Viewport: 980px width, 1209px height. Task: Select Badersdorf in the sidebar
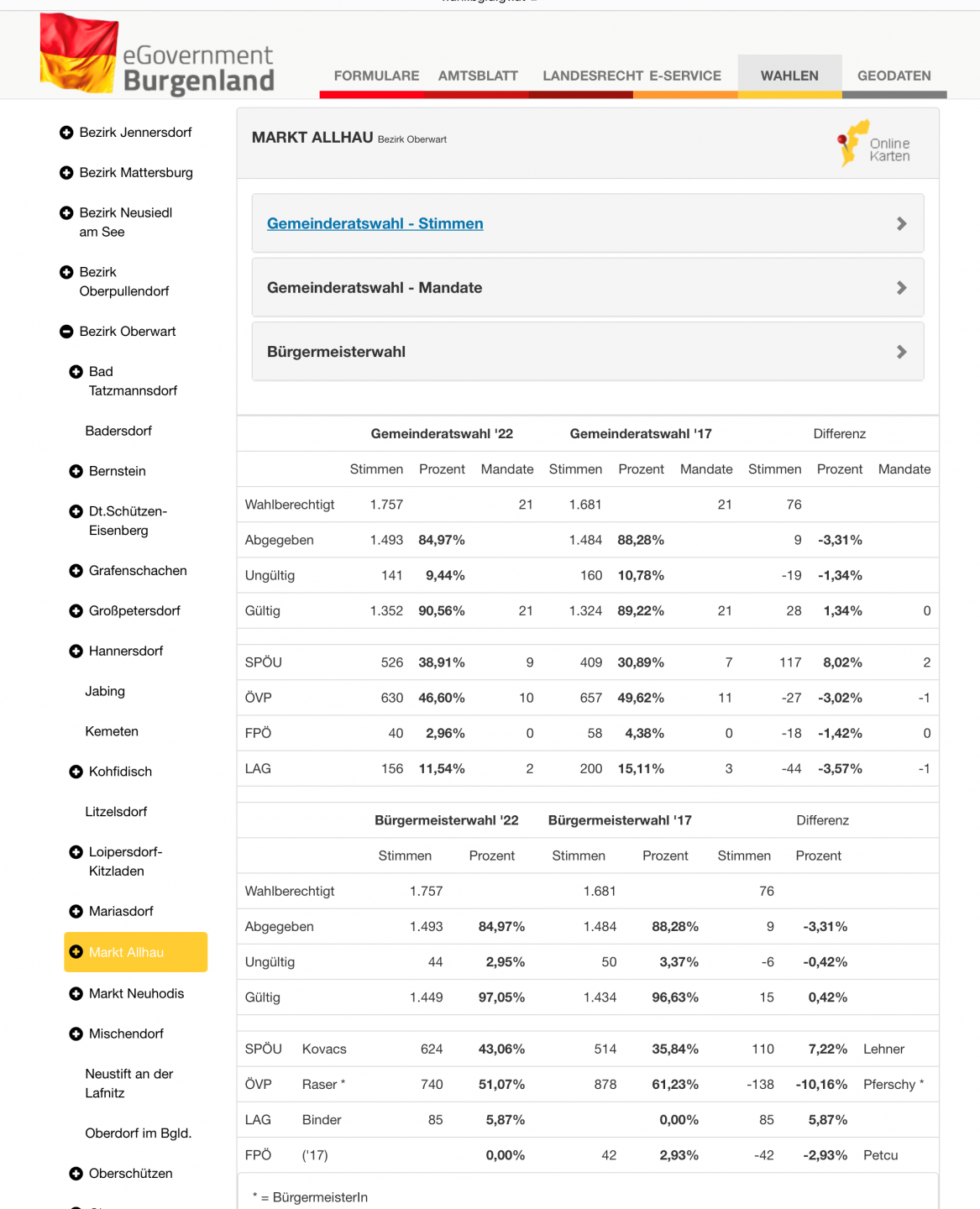coord(118,431)
